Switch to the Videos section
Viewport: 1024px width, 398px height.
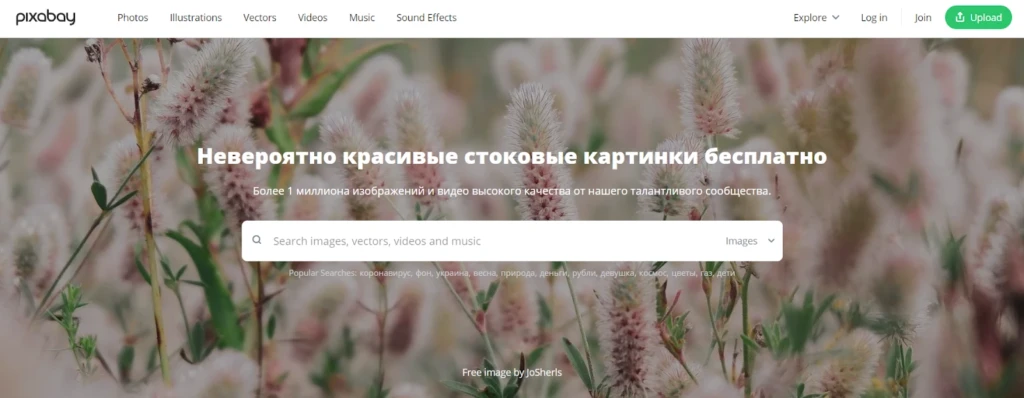tap(312, 18)
